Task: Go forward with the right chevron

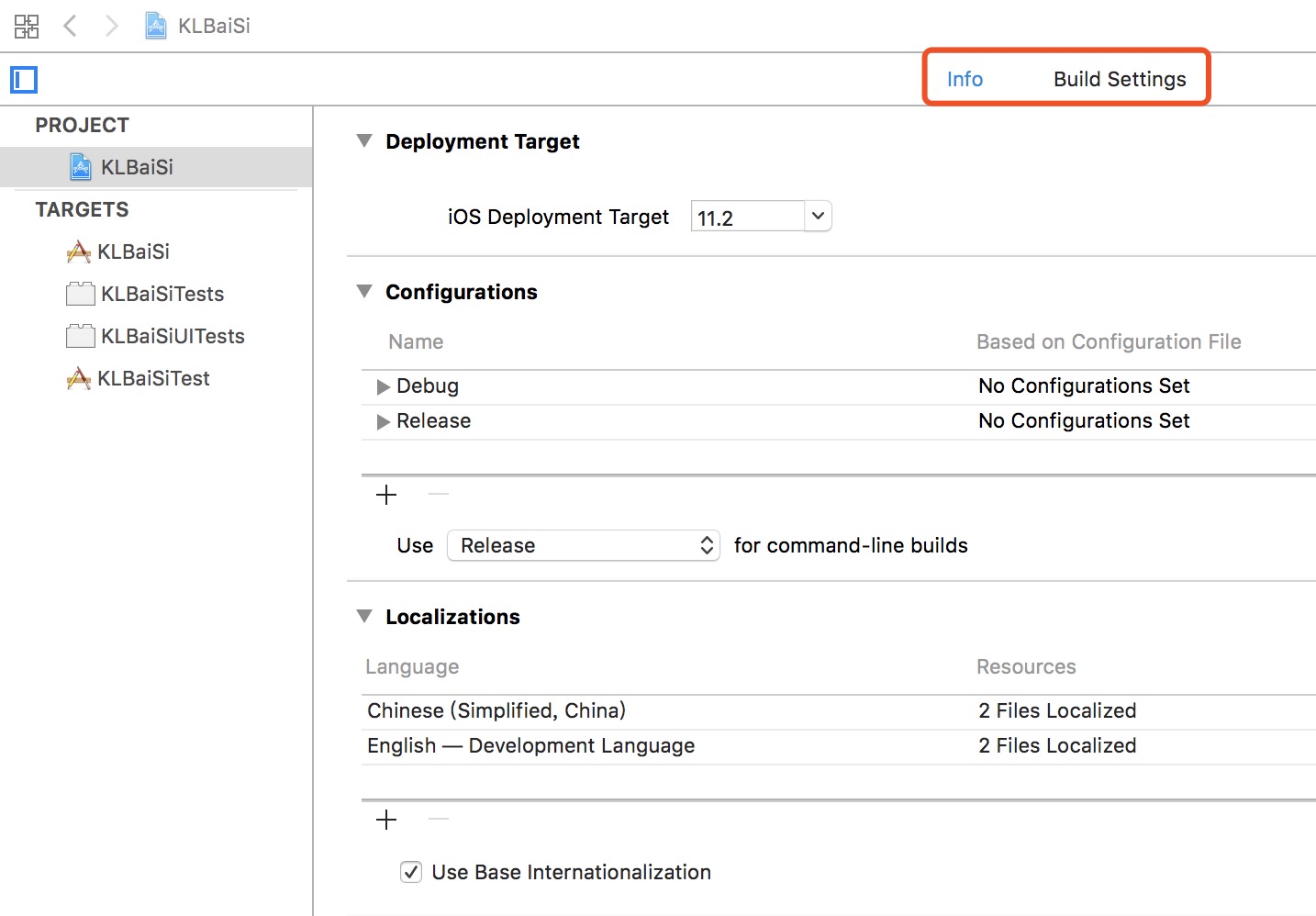Action: (111, 26)
